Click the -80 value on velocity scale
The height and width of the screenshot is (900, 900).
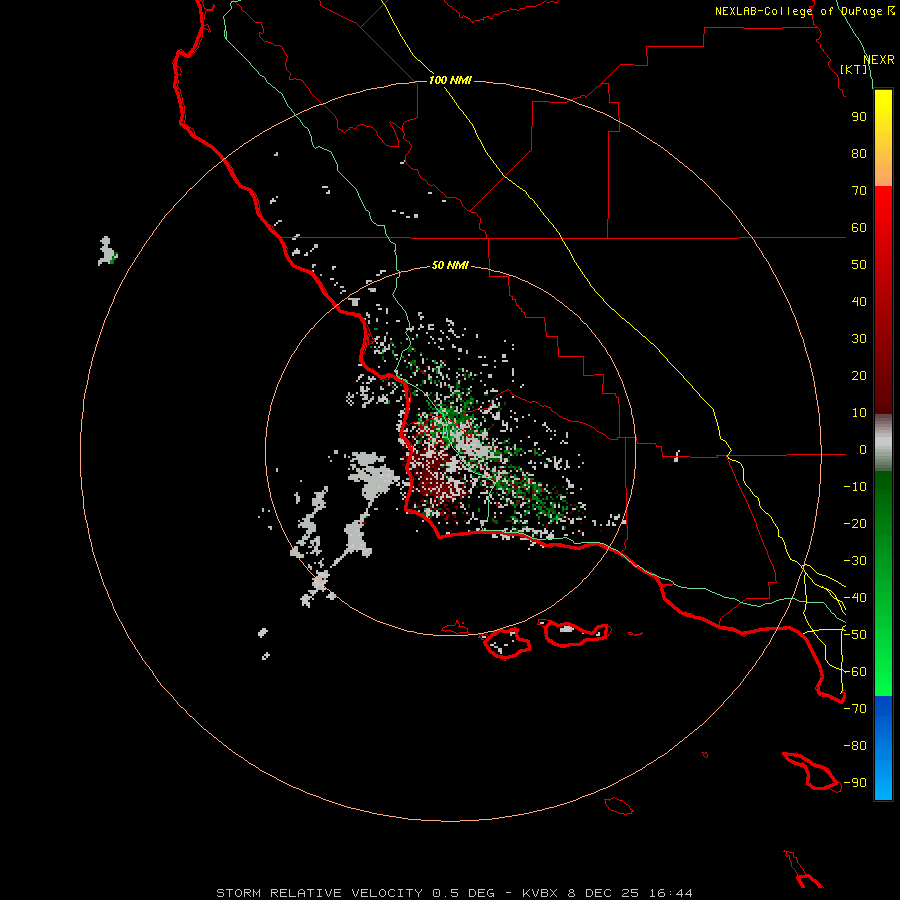pos(855,746)
